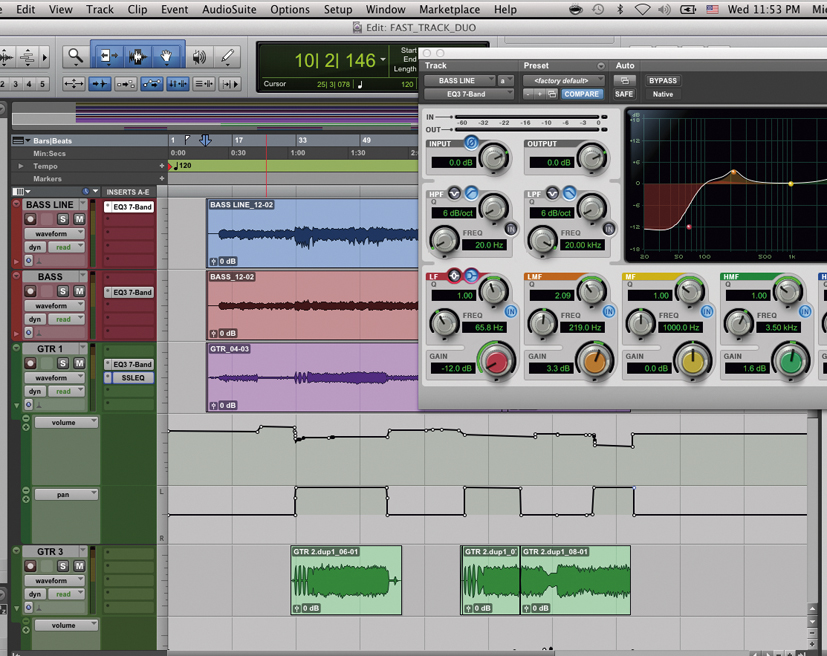Click the SAFE automation button
827x656 pixels.
624,94
